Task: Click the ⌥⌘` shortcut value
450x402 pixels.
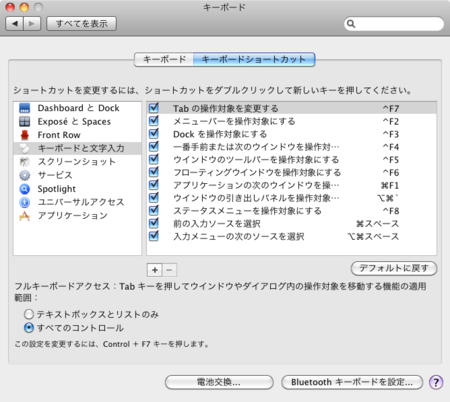Action: point(388,198)
